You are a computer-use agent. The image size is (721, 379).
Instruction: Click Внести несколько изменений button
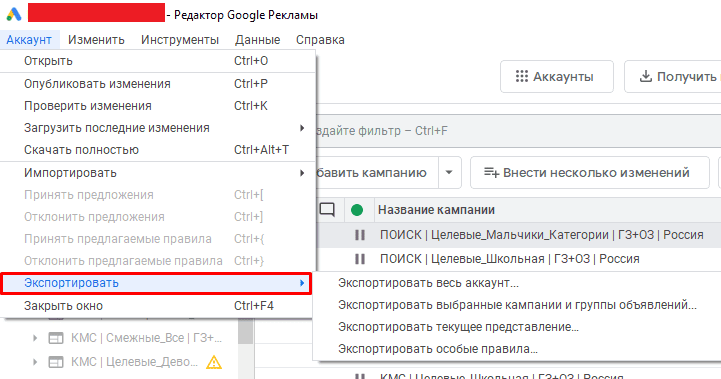coord(589,172)
